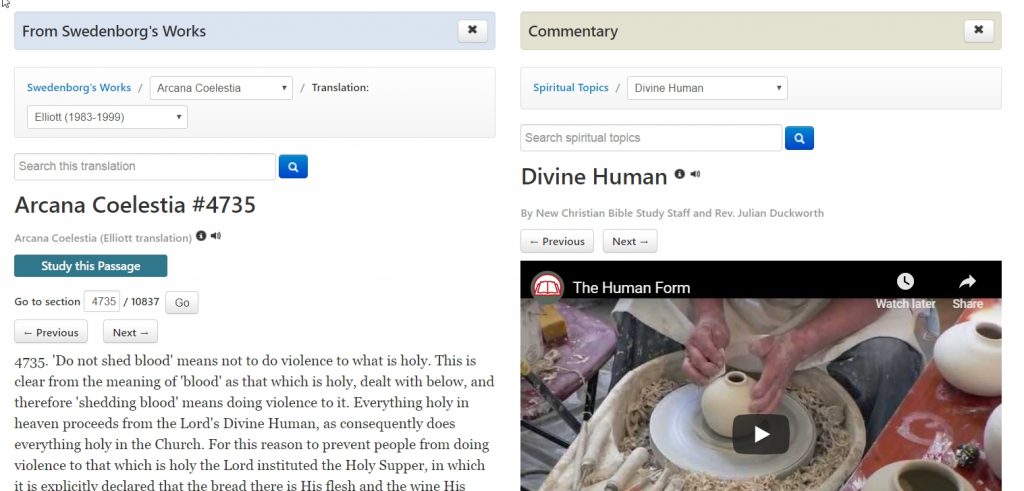Click info icon next to Arcana Coelestia subtitle
Screen dimensions: 1024x491
[201, 237]
